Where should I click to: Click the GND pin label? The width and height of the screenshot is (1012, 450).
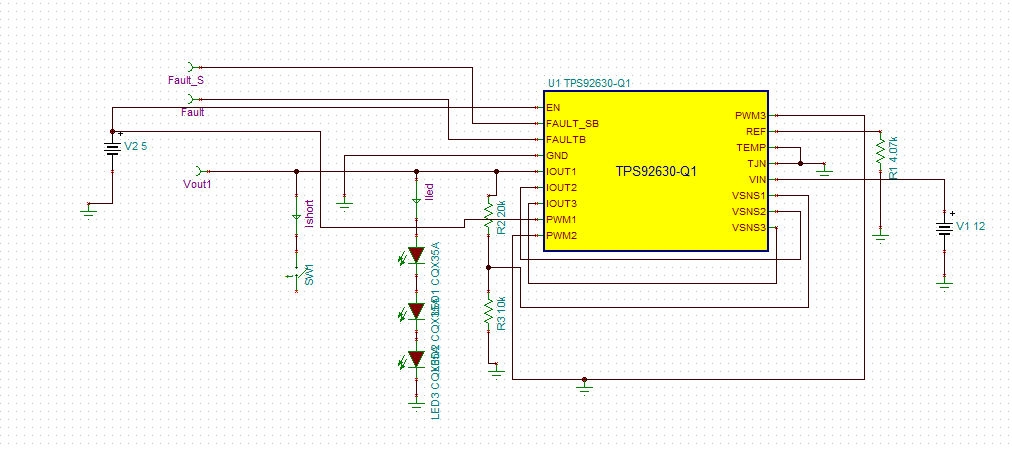point(557,156)
